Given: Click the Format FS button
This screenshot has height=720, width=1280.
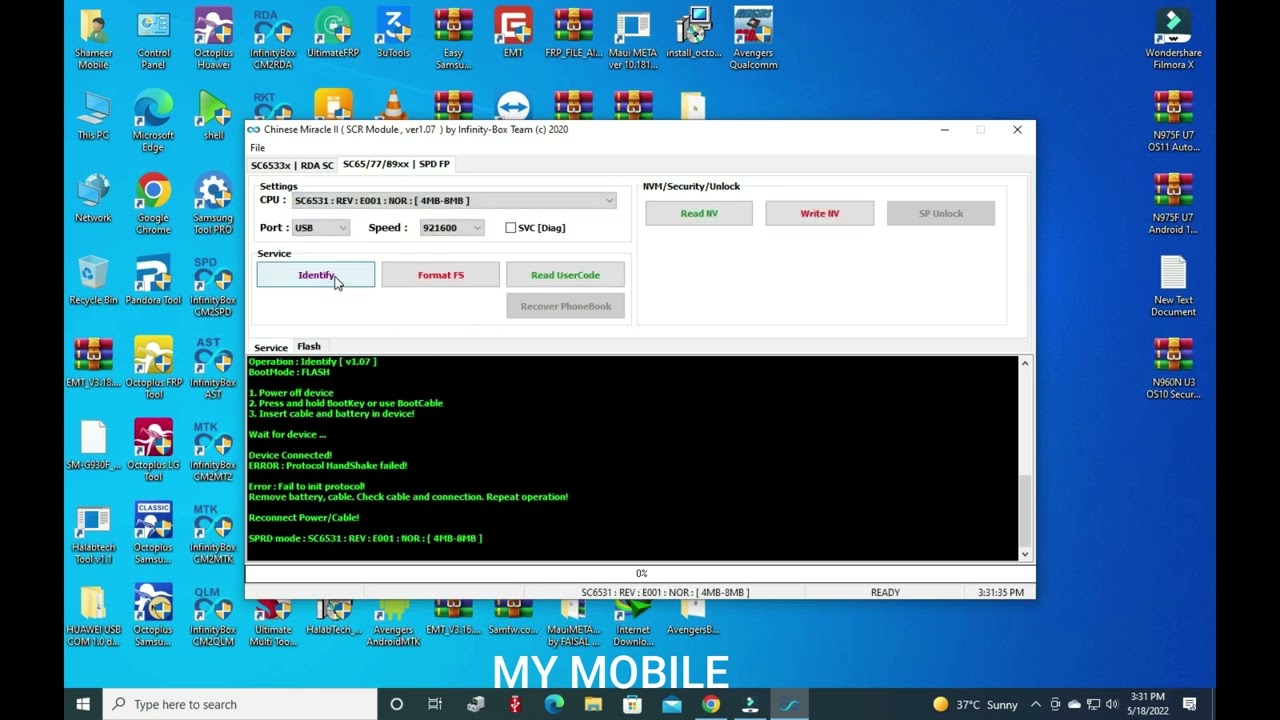Looking at the screenshot, I should point(440,275).
